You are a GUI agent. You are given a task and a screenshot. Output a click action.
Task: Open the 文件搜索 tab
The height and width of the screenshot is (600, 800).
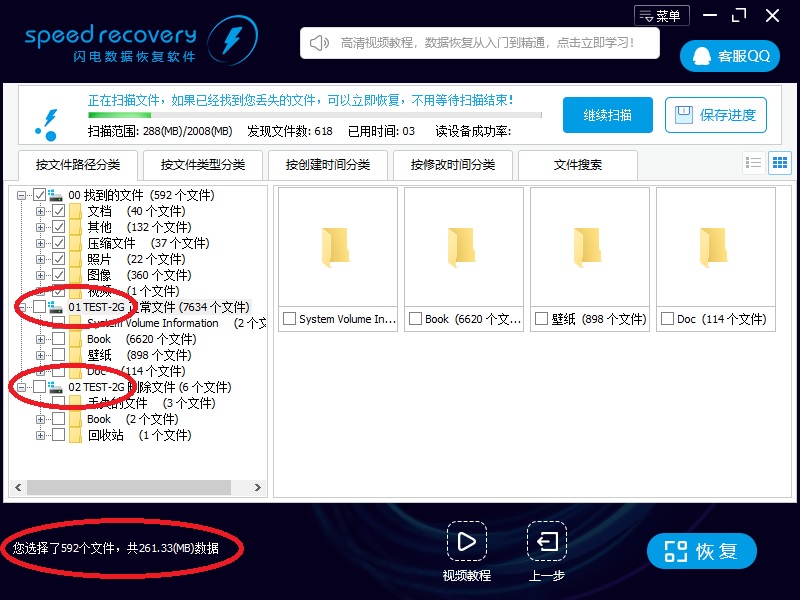[578, 165]
